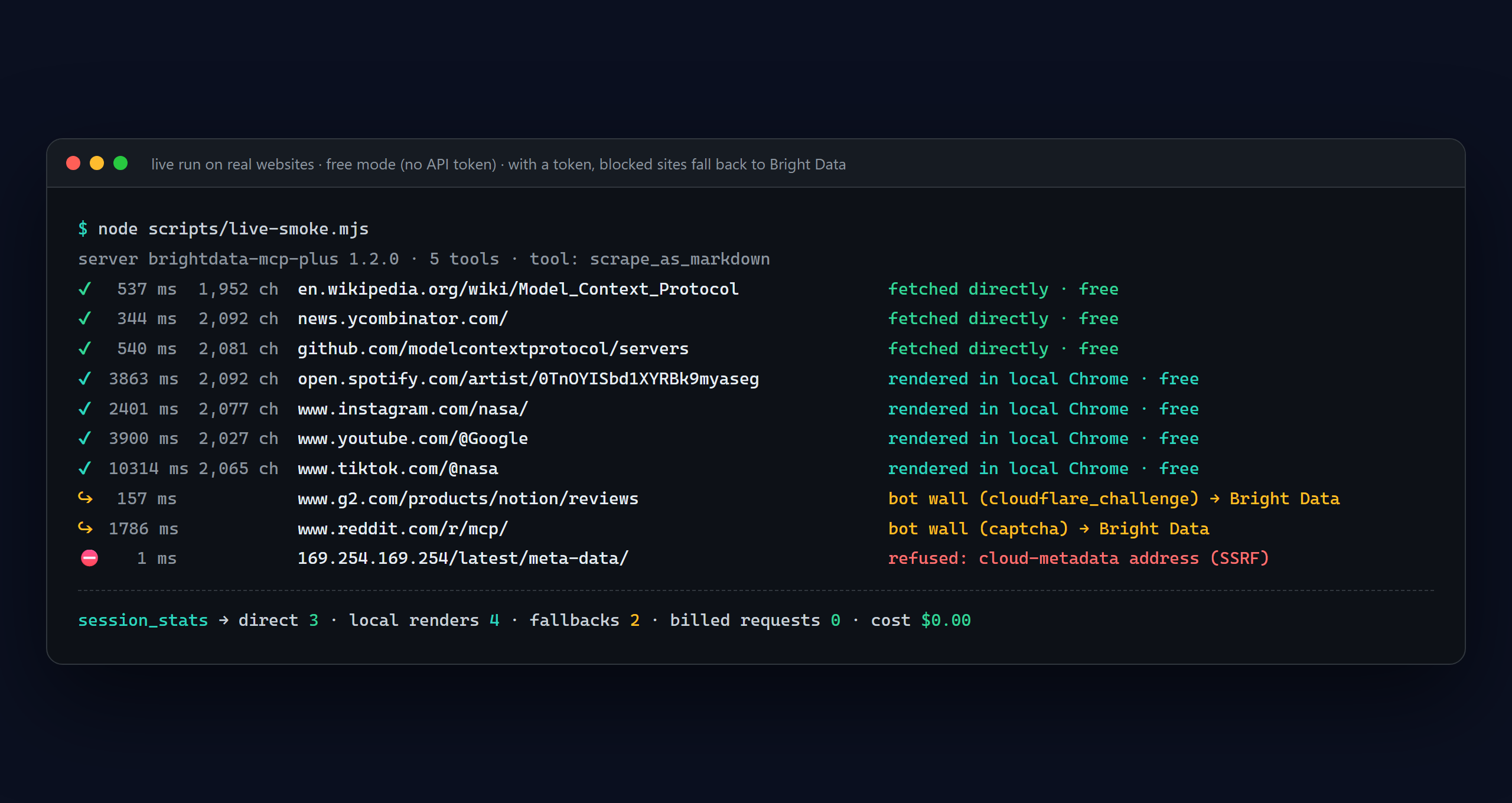This screenshot has width=1512, height=803.
Task: Click the news.ycombinator.com/ URL
Action: click(x=403, y=319)
